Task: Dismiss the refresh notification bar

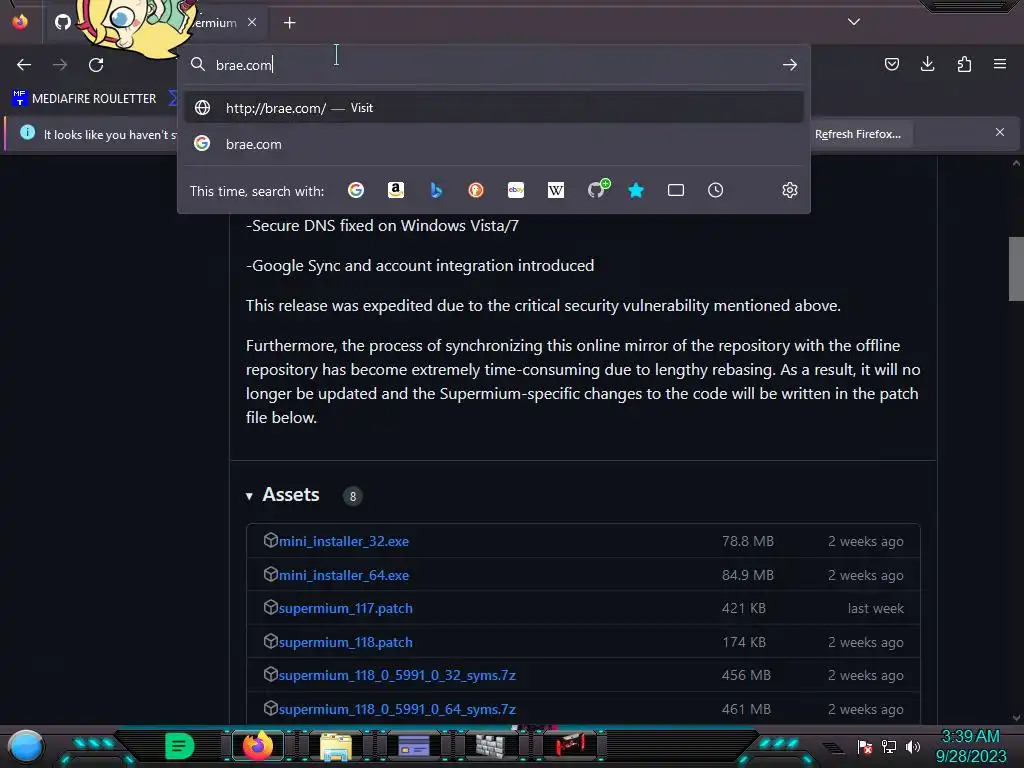Action: click(x=1000, y=133)
